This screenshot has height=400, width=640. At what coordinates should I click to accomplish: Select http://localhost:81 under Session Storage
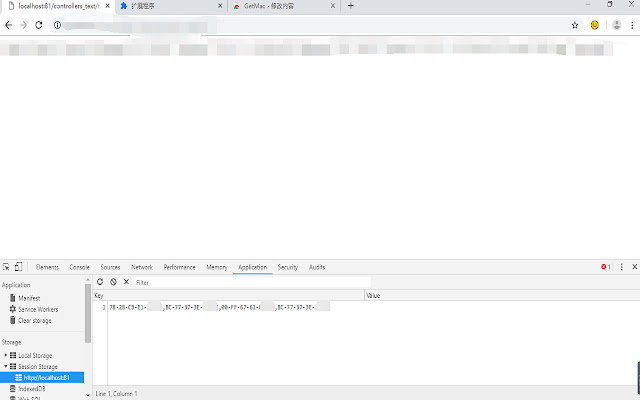(x=42, y=378)
